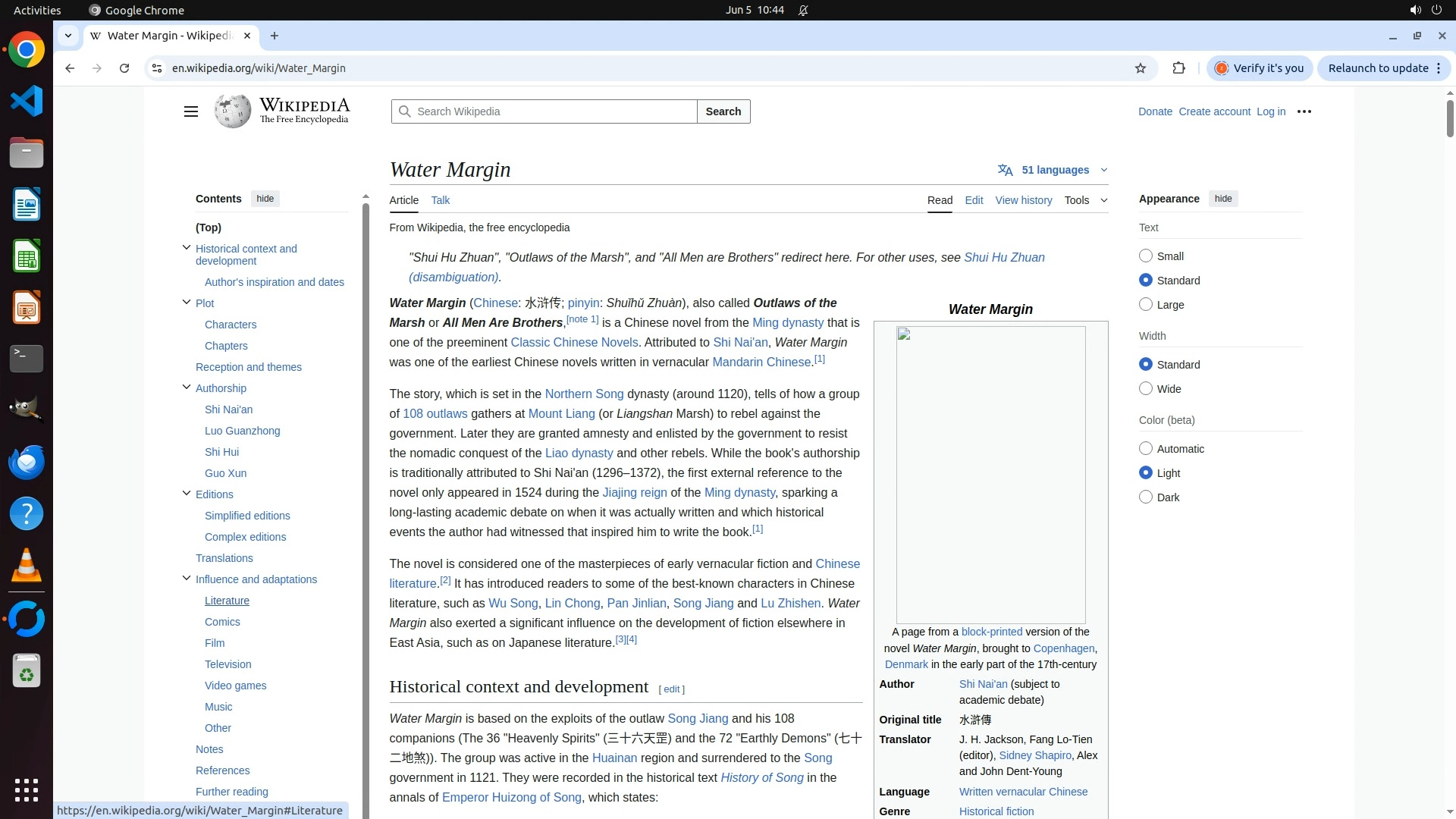Screen dimensions: 1456x819
Task: Open the View history tab
Action: [x=1023, y=200]
